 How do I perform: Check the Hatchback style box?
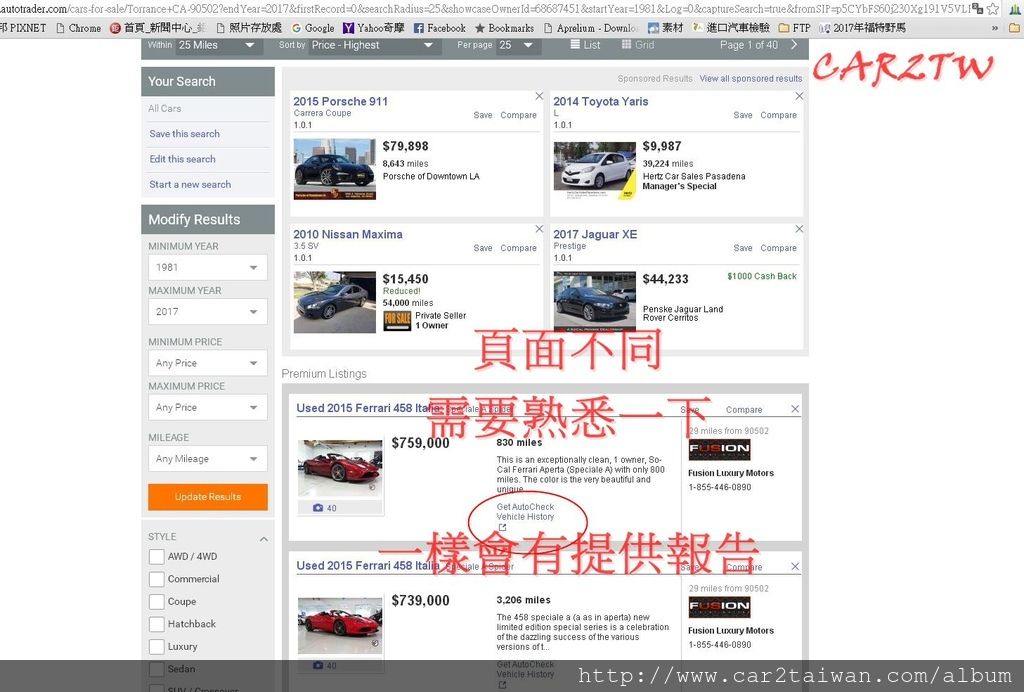coord(156,624)
